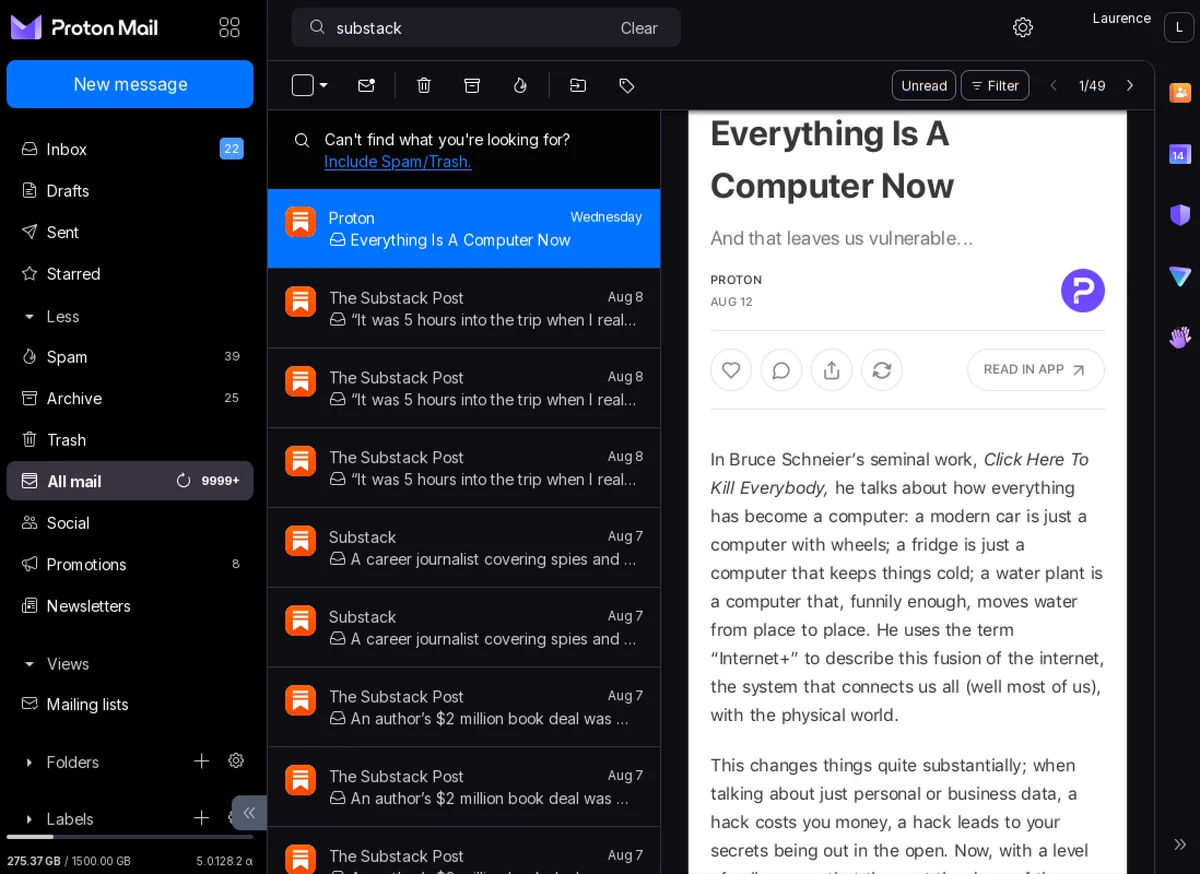Open the Everything Is A Computer Now article title

[x=832, y=159]
